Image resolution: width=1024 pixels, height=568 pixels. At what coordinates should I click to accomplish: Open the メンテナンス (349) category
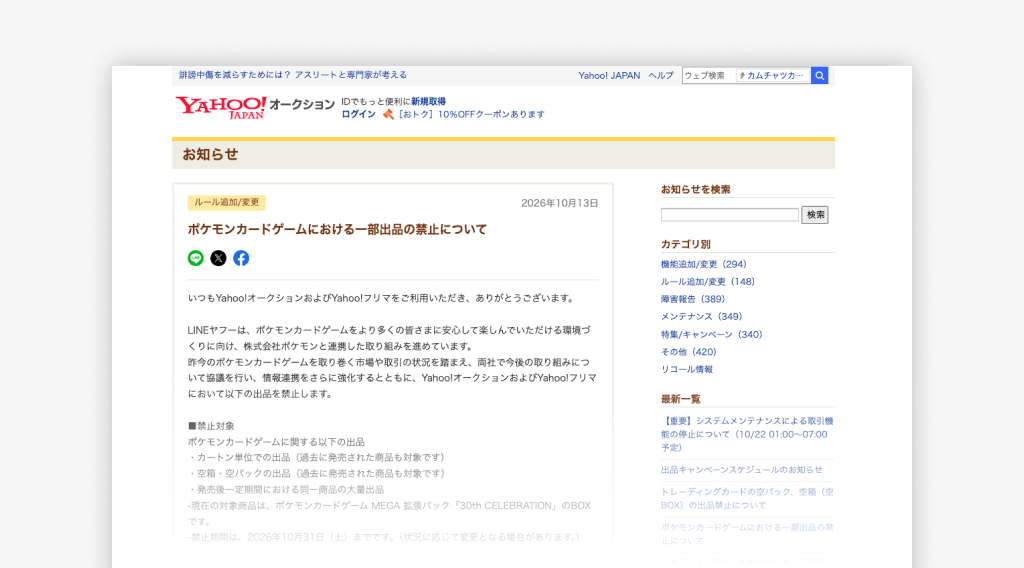tap(701, 317)
